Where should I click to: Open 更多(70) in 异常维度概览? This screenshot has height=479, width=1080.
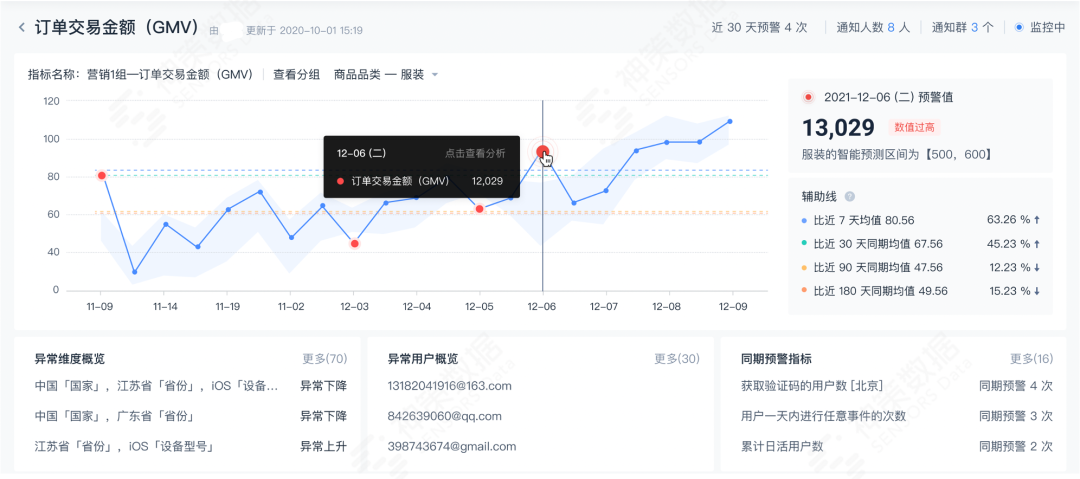324,358
